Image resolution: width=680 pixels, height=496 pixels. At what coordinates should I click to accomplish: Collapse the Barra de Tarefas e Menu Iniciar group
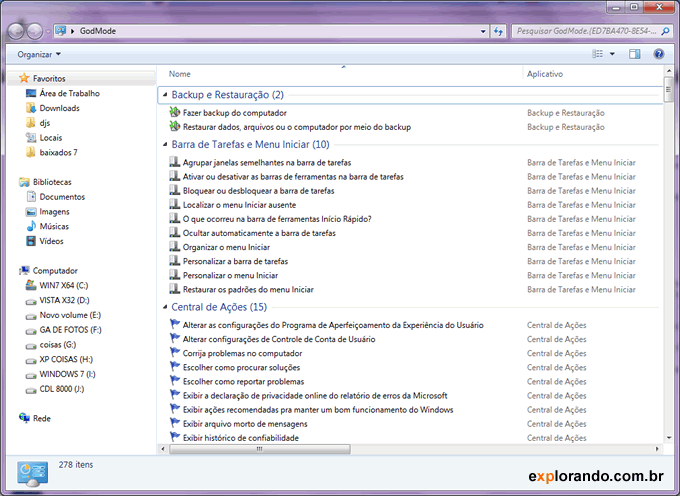tap(165, 144)
